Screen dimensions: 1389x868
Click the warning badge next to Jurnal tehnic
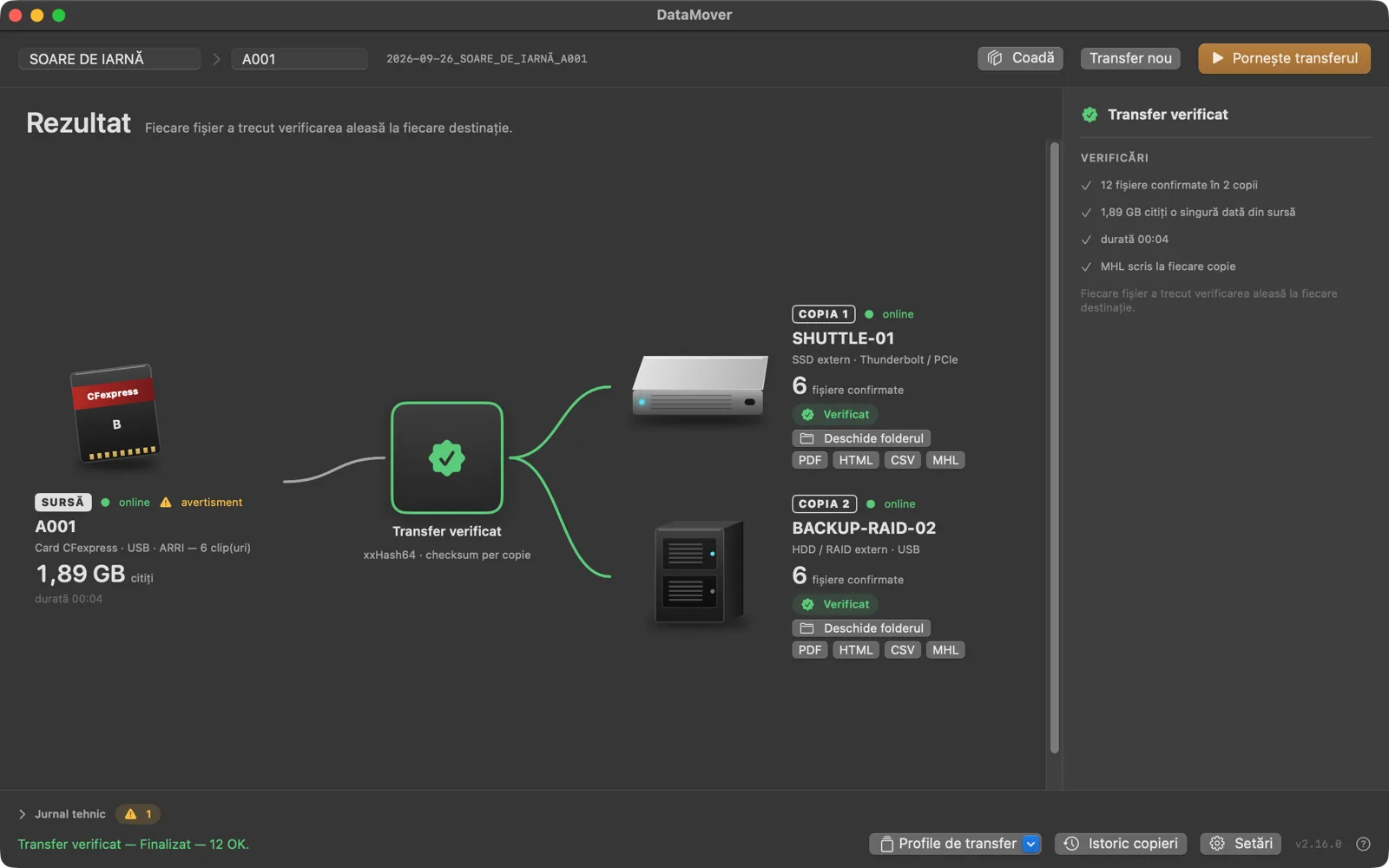click(138, 814)
